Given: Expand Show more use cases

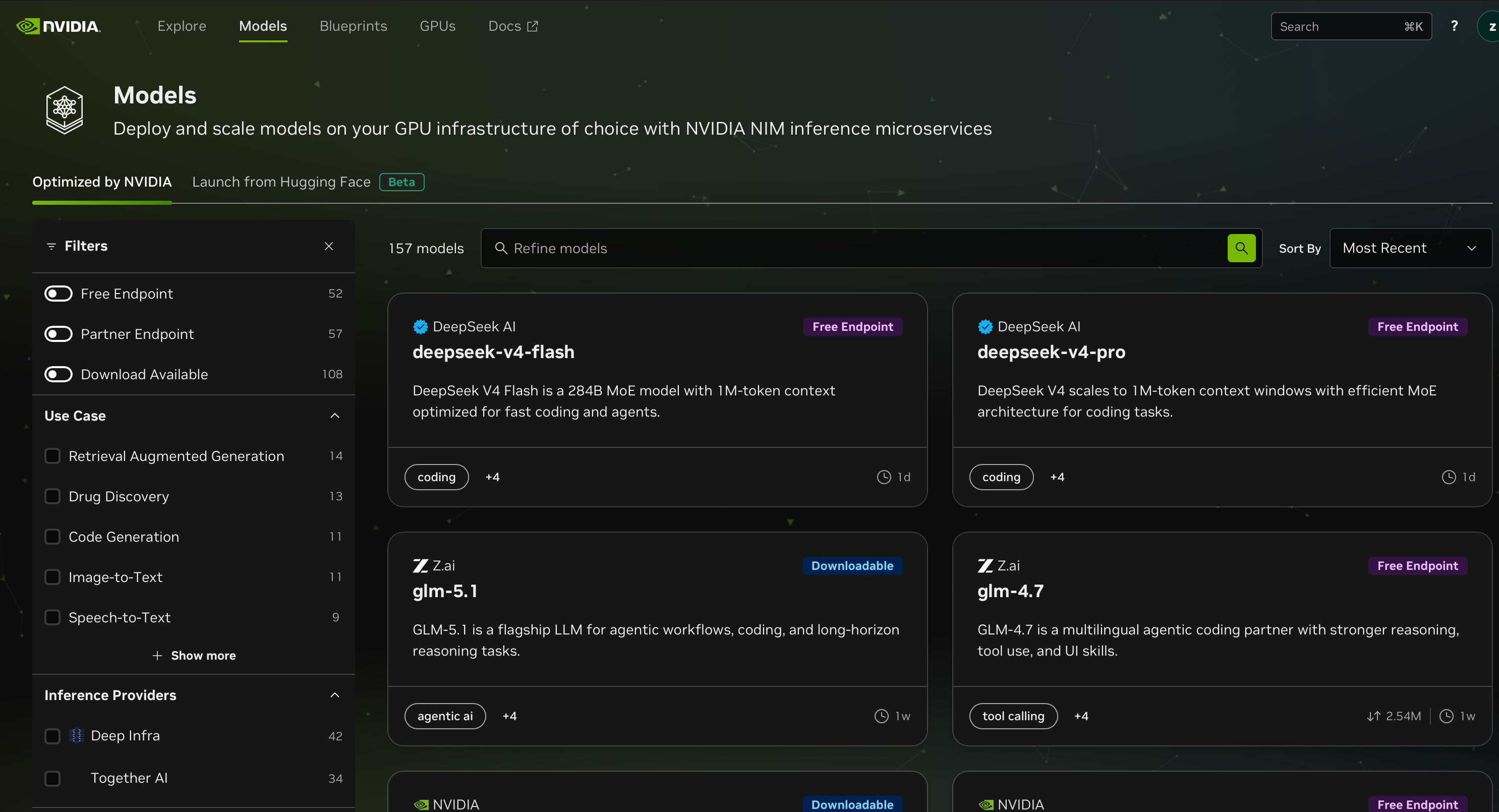Looking at the screenshot, I should coord(194,656).
